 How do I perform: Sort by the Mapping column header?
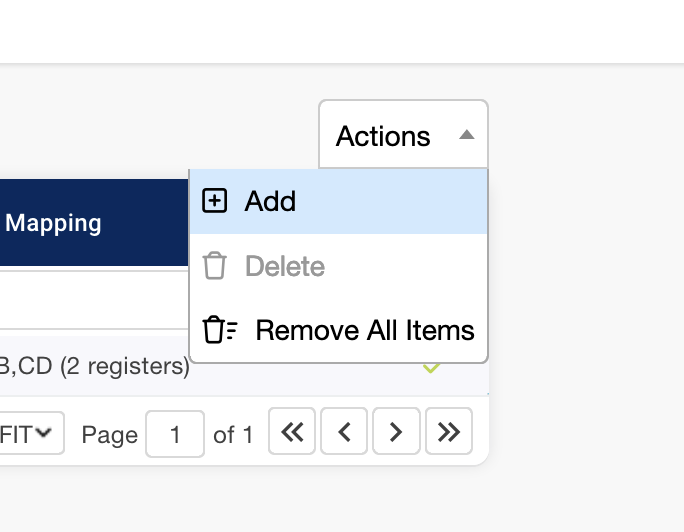[54, 223]
